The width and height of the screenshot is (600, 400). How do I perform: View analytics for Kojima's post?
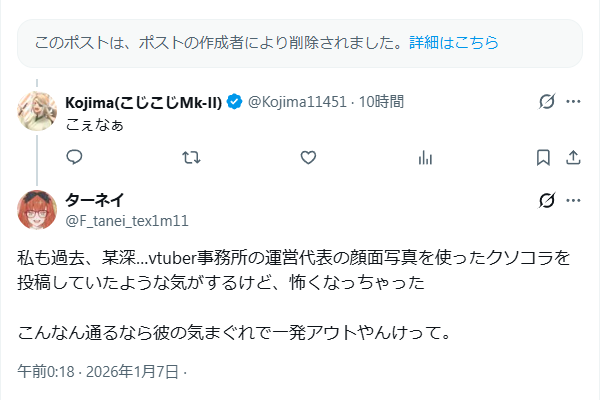[425, 157]
